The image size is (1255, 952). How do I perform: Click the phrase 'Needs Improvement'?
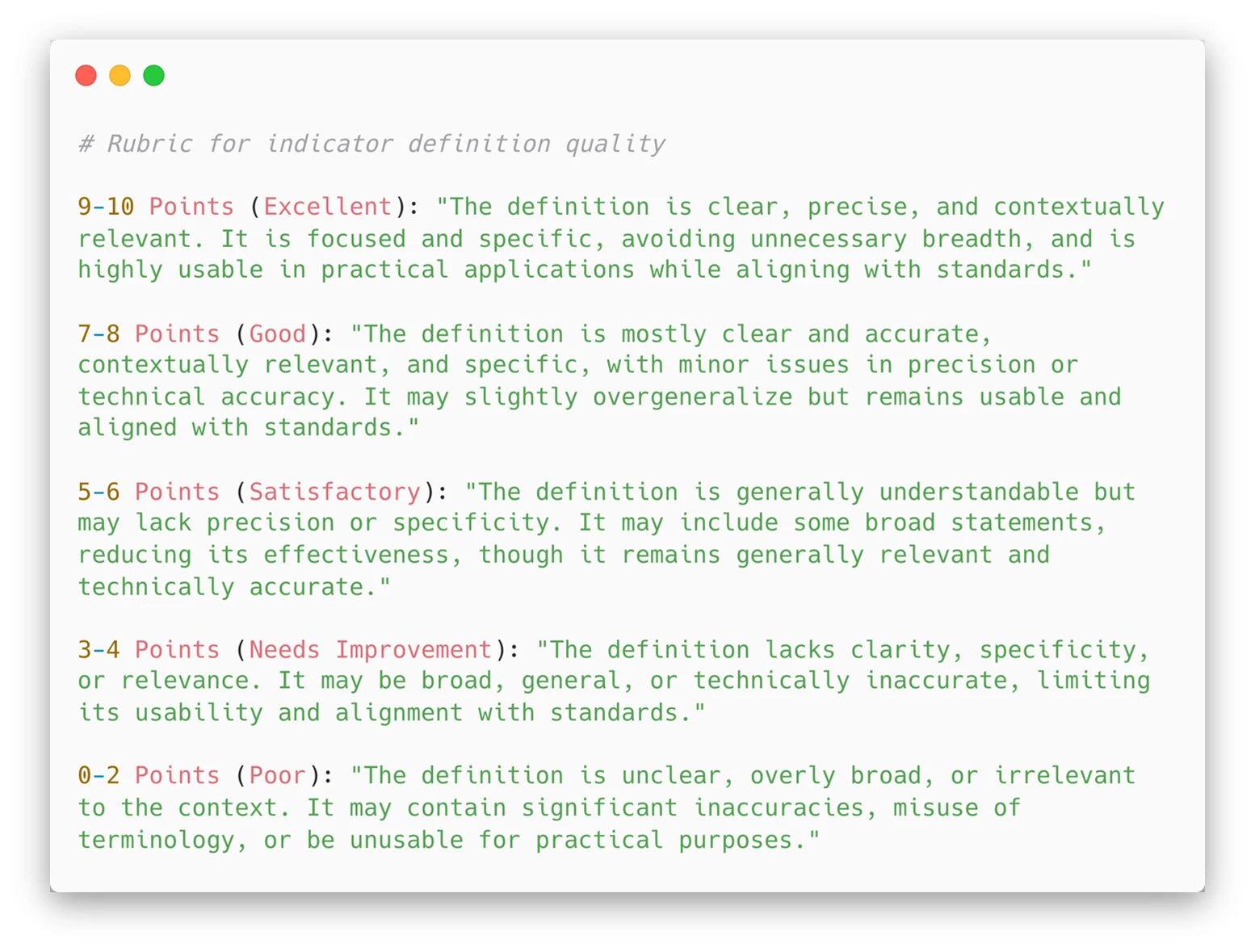370,650
